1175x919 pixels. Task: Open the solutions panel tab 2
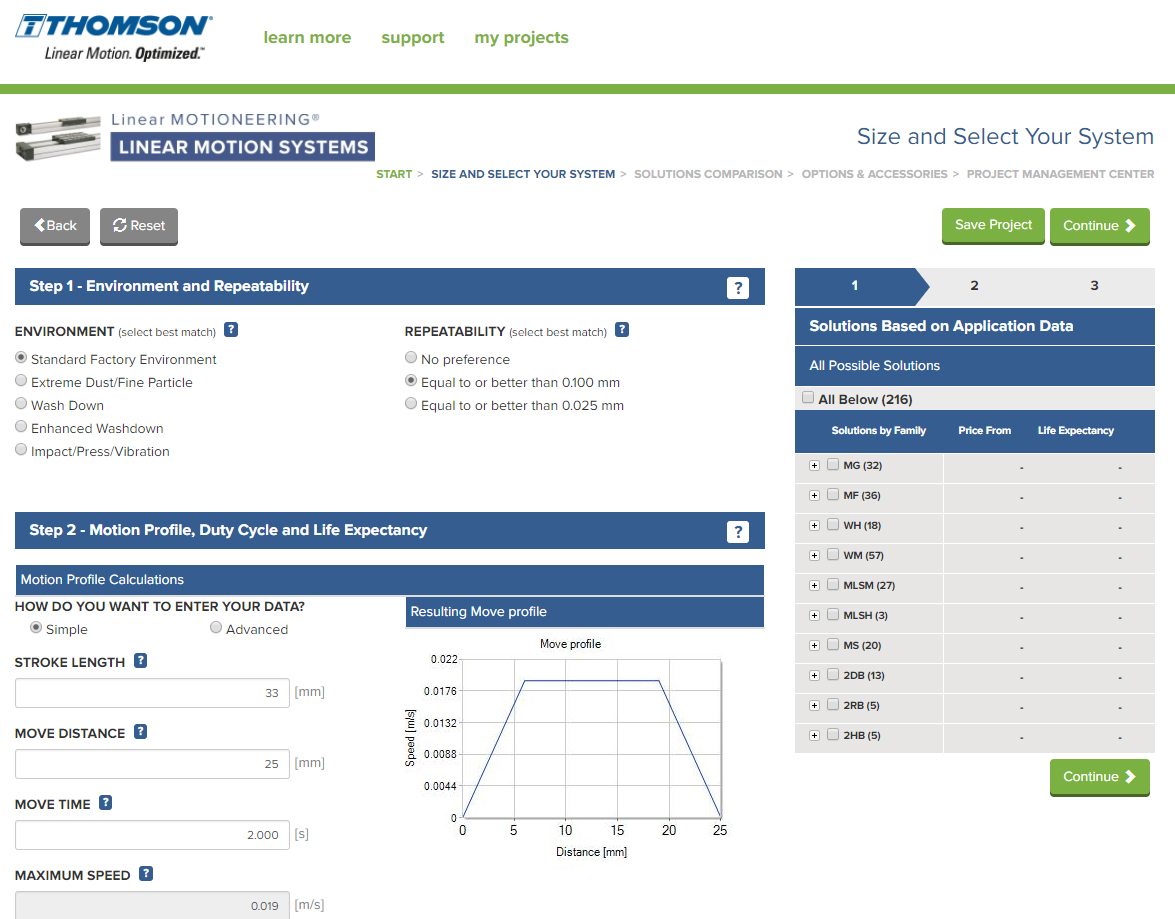coord(973,285)
